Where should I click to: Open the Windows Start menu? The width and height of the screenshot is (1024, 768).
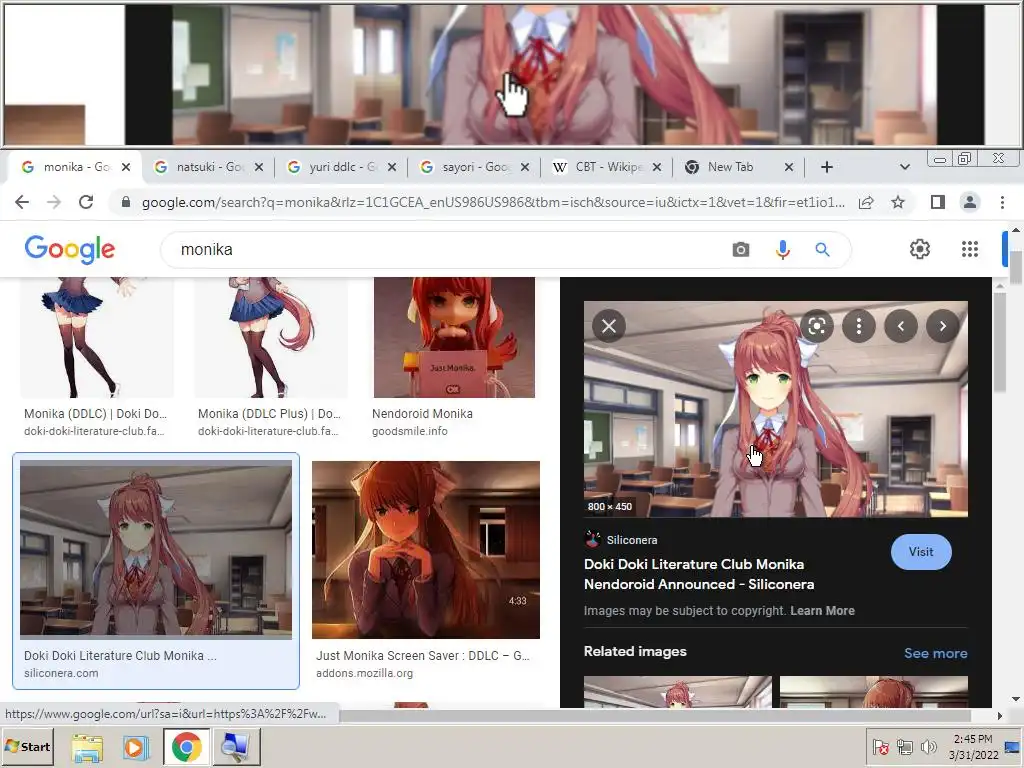point(28,746)
